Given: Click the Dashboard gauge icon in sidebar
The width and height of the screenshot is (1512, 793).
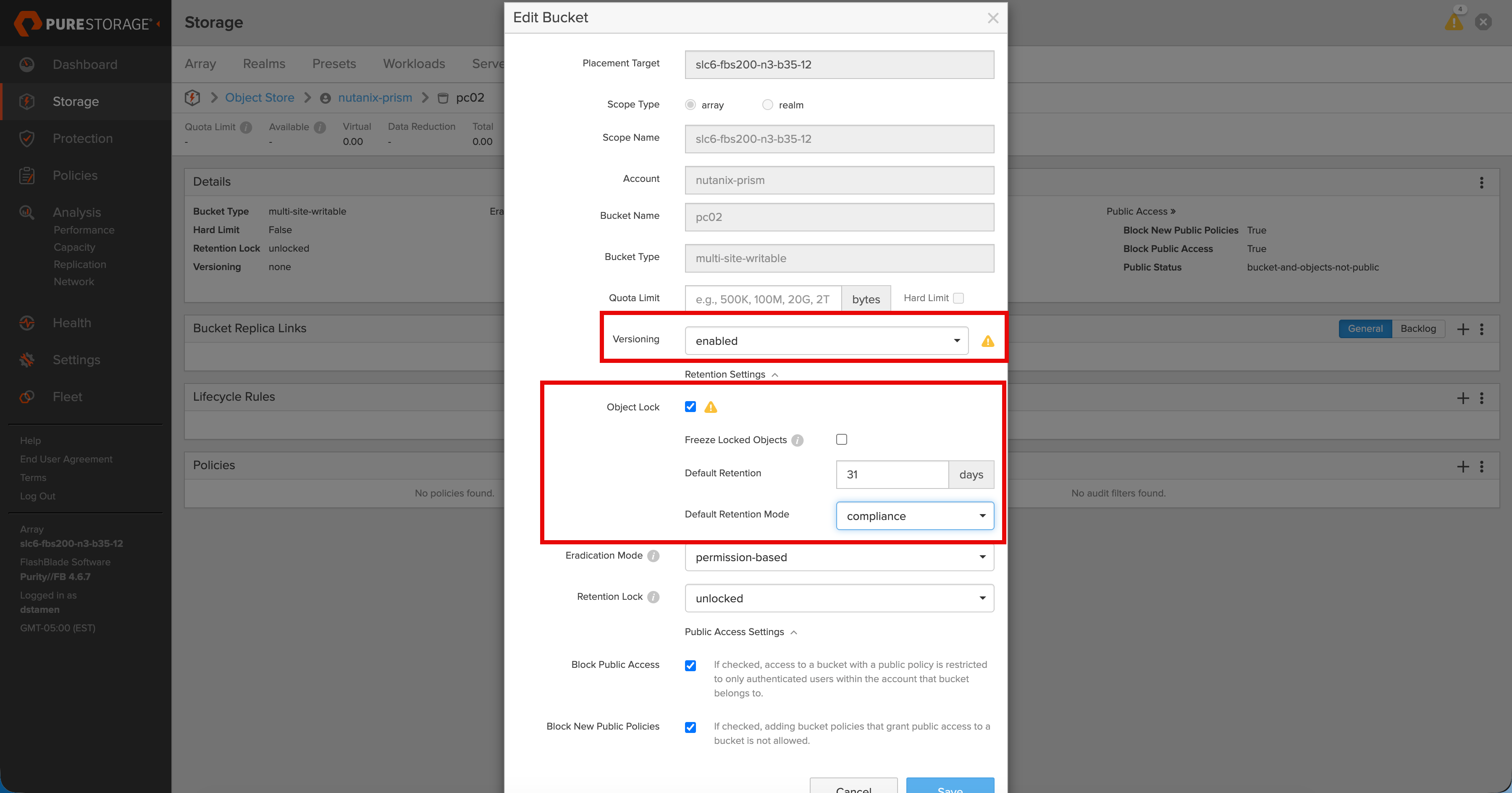Looking at the screenshot, I should [x=26, y=65].
